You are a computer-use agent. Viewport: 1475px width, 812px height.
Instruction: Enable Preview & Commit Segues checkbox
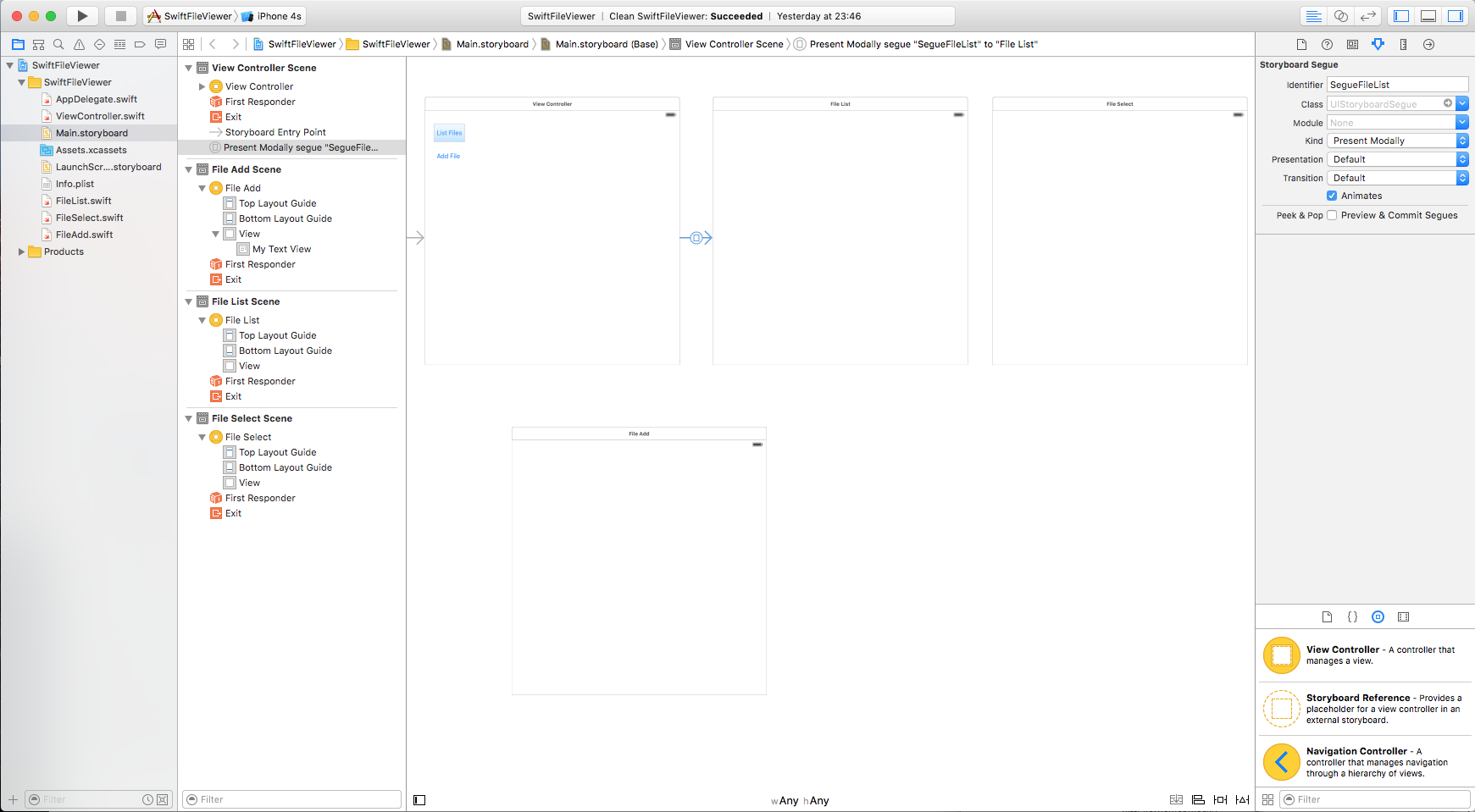coord(1332,215)
